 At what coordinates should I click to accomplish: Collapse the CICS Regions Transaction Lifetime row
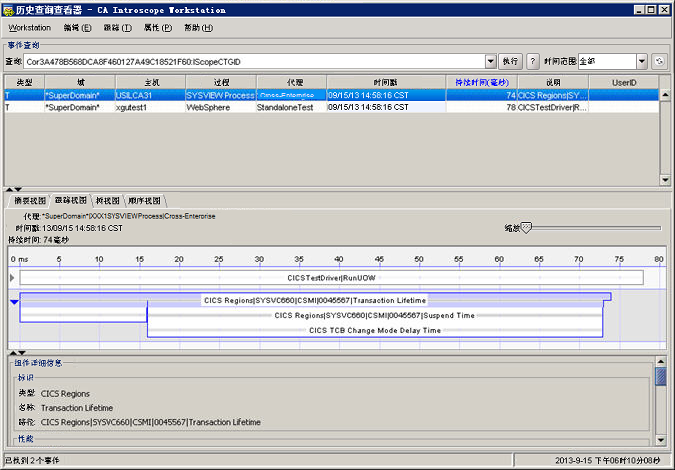13,301
